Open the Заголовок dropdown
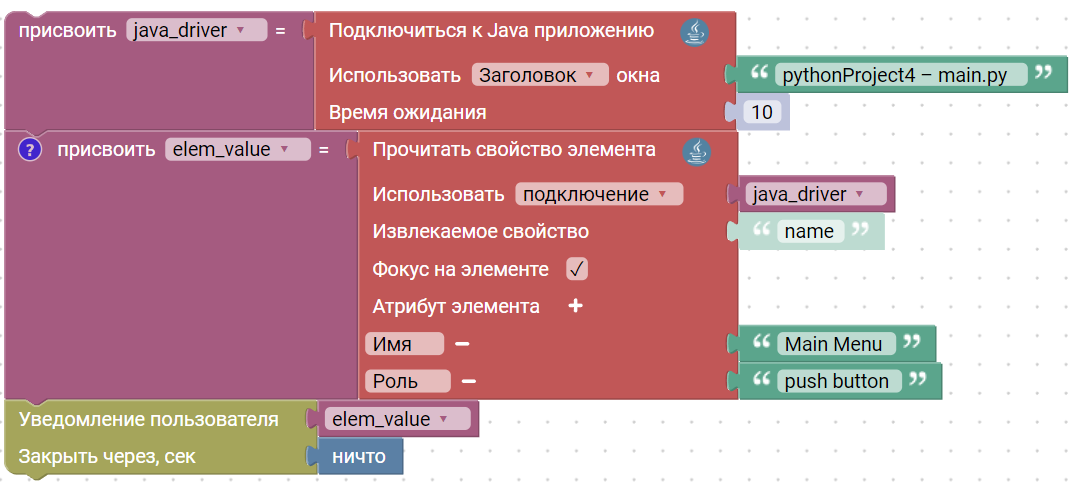 tap(540, 75)
